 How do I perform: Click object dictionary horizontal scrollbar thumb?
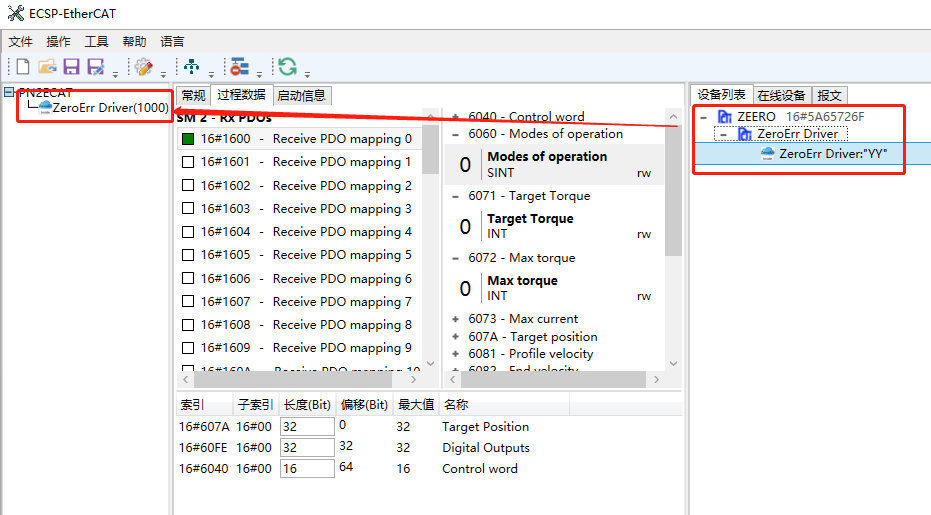click(x=553, y=379)
